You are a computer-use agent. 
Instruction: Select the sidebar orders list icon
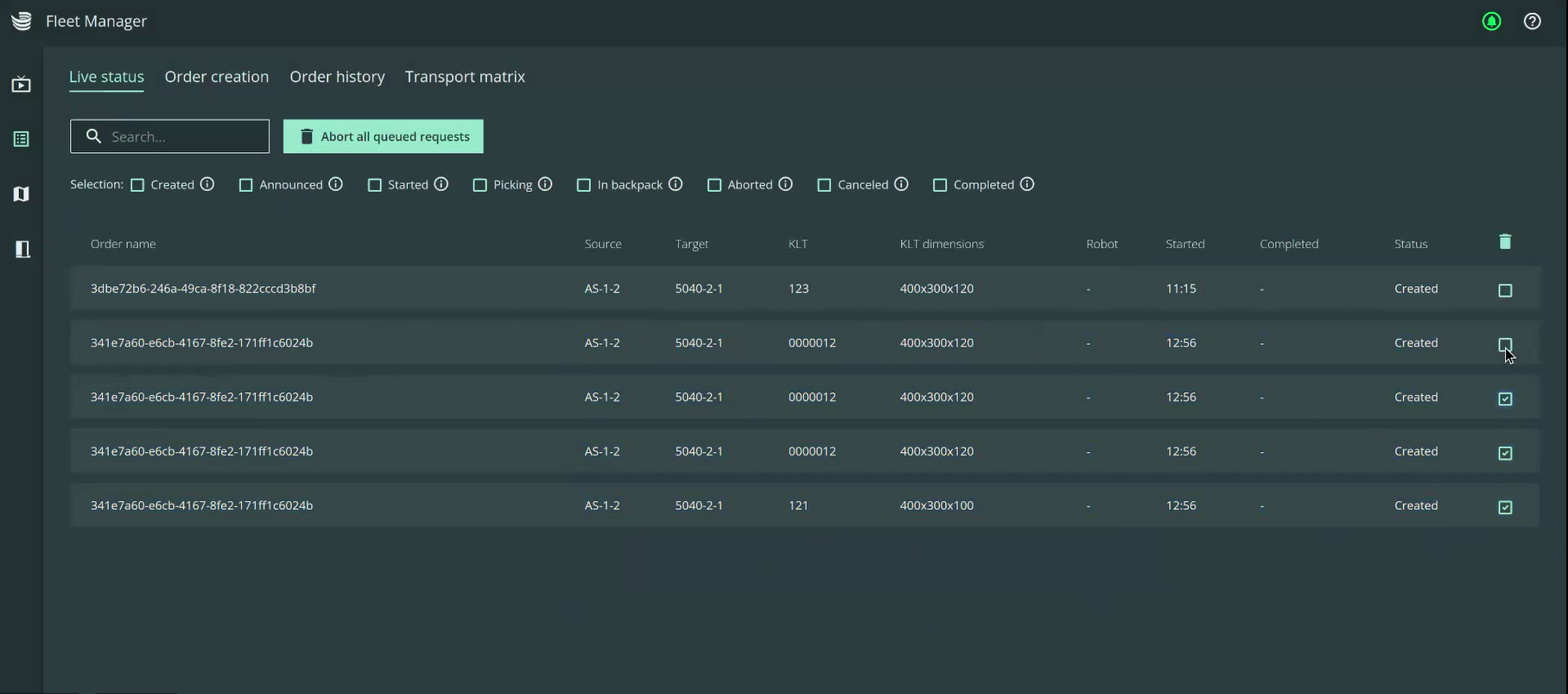click(22, 139)
